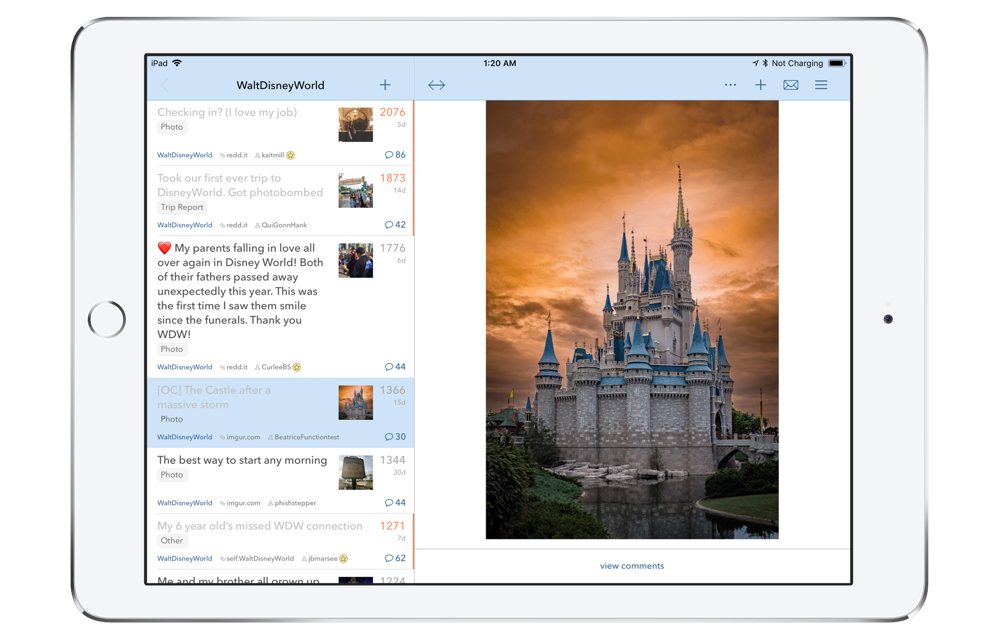The width and height of the screenshot is (1000, 637).
Task: Tap the Other flair tag
Action: pos(172,541)
